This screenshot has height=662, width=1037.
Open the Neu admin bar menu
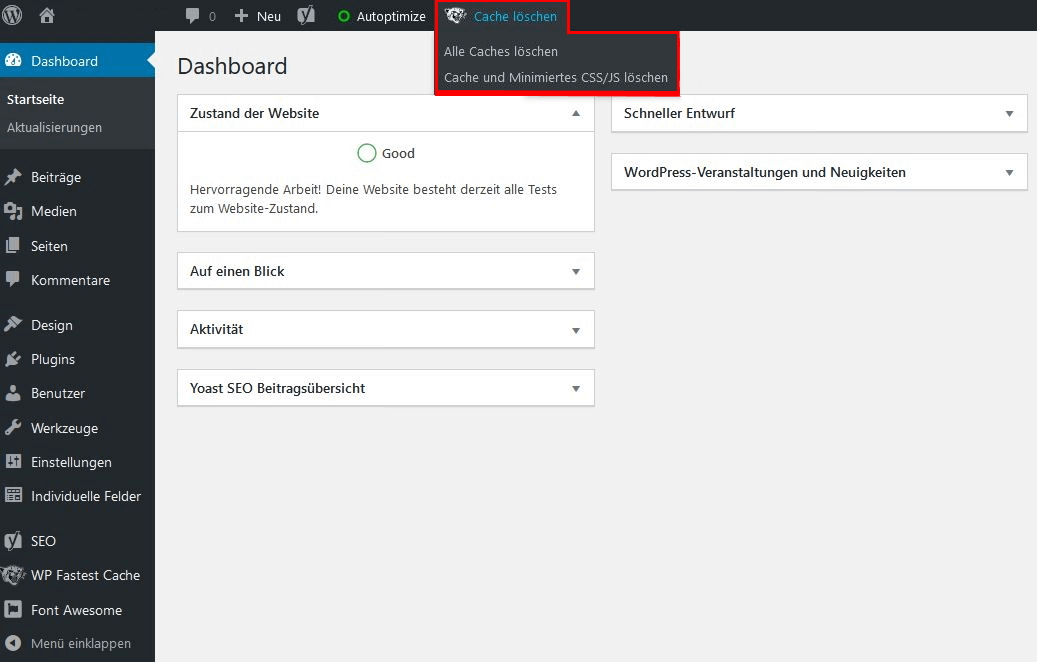click(258, 16)
